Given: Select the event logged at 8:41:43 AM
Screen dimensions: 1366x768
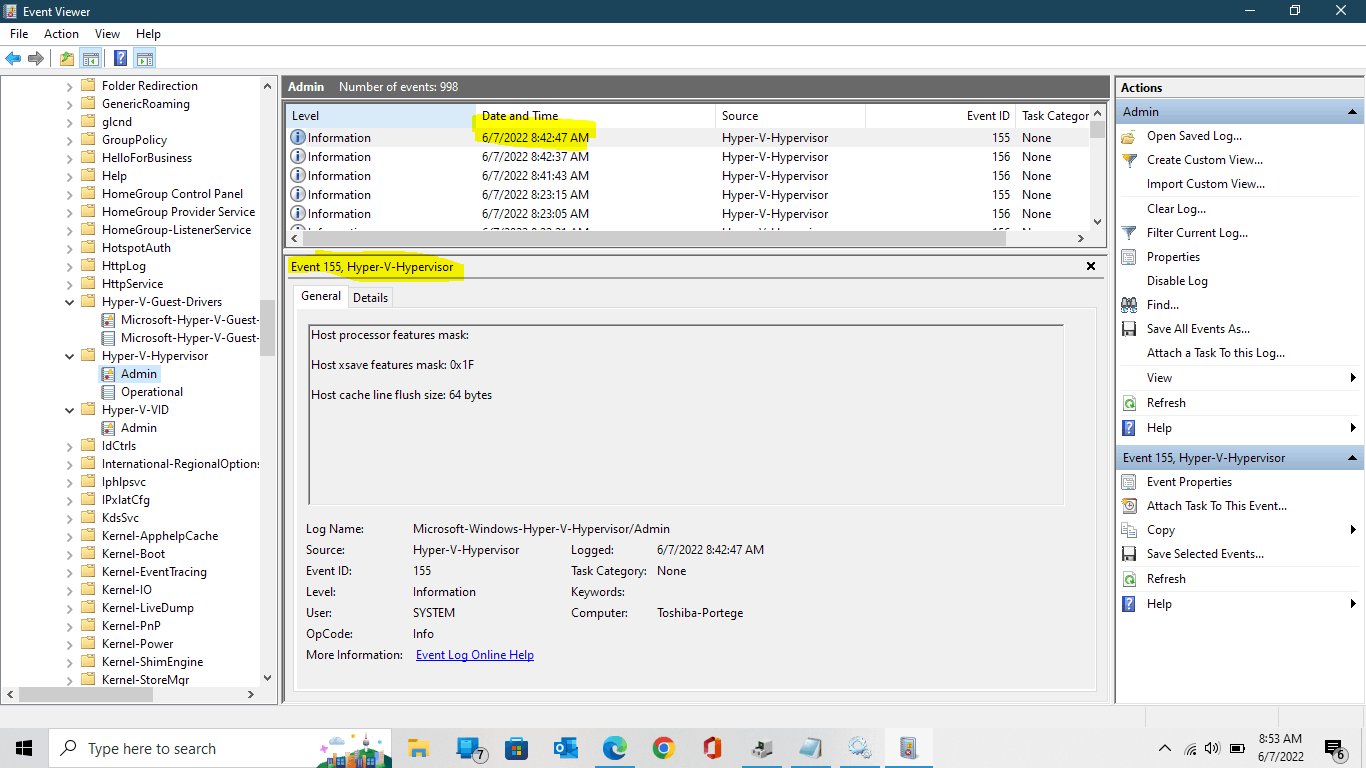Looking at the screenshot, I should 687,176.
